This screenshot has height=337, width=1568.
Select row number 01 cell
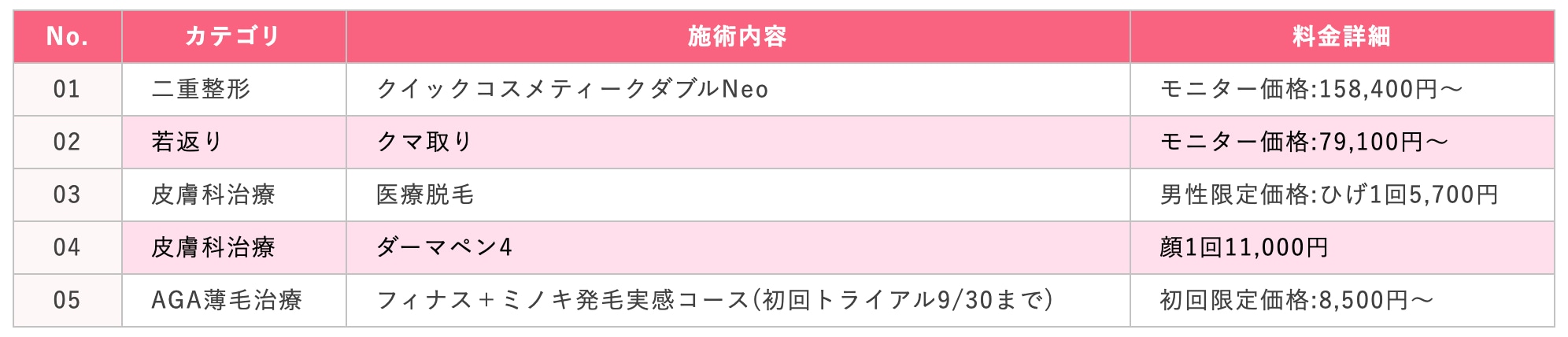pos(68,89)
